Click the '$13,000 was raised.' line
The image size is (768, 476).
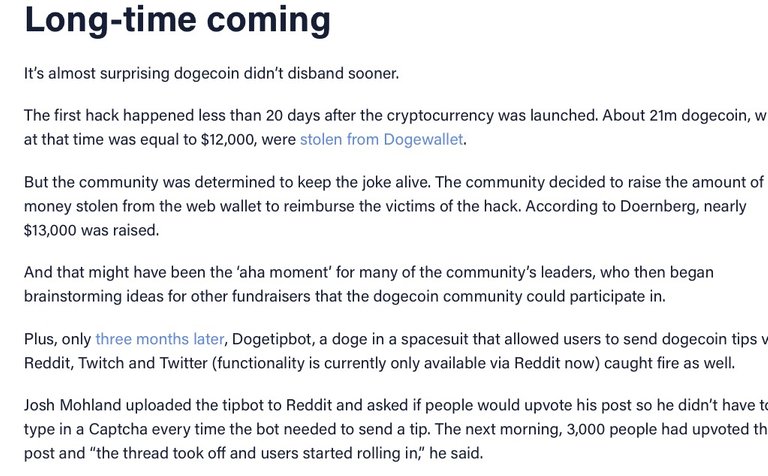[92, 230]
